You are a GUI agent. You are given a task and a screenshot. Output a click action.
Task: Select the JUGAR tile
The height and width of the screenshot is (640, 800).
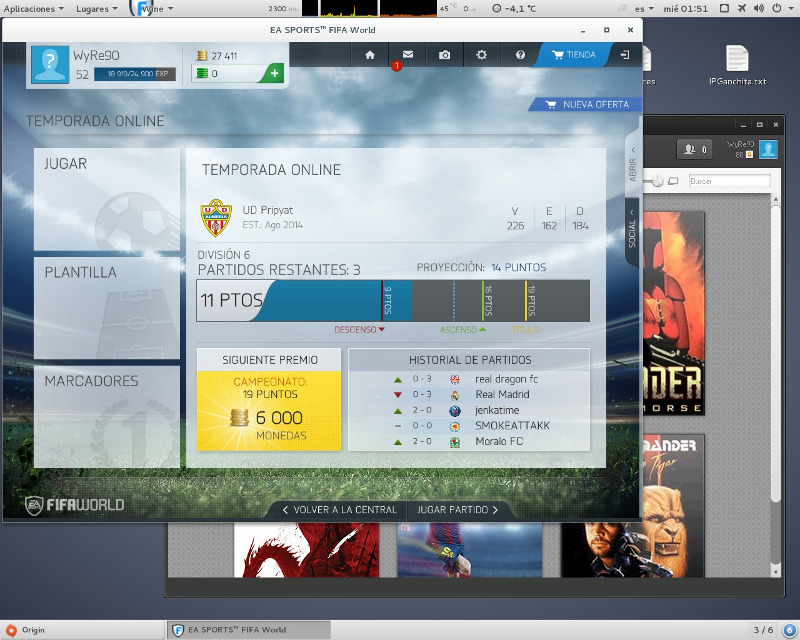tap(107, 200)
